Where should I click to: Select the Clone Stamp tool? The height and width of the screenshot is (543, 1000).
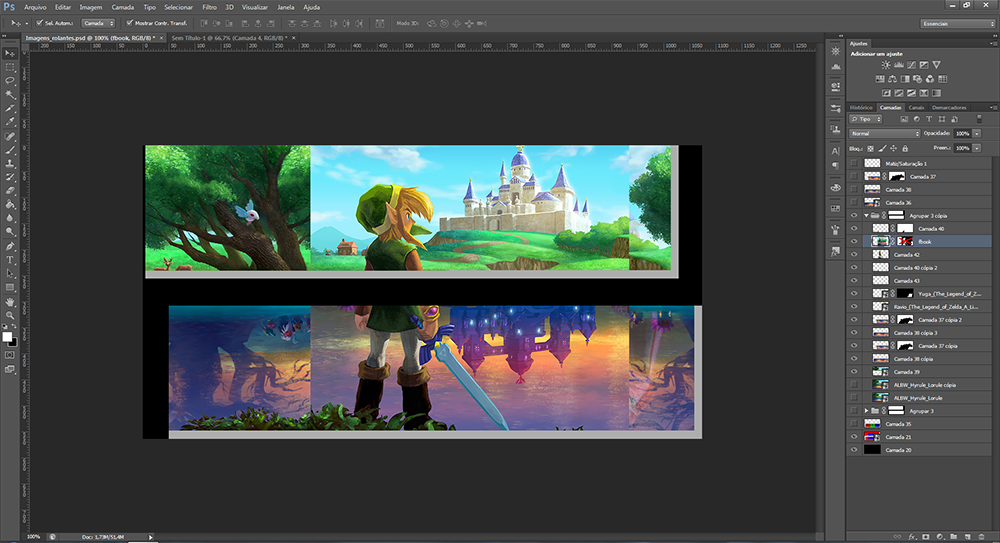[x=10, y=163]
